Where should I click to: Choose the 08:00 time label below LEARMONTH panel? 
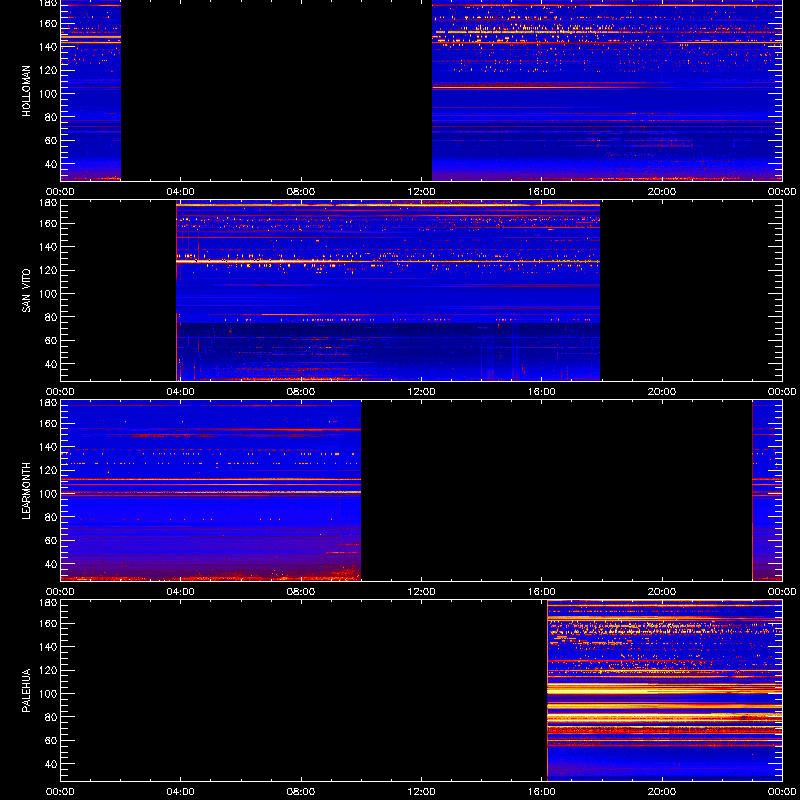[x=301, y=592]
